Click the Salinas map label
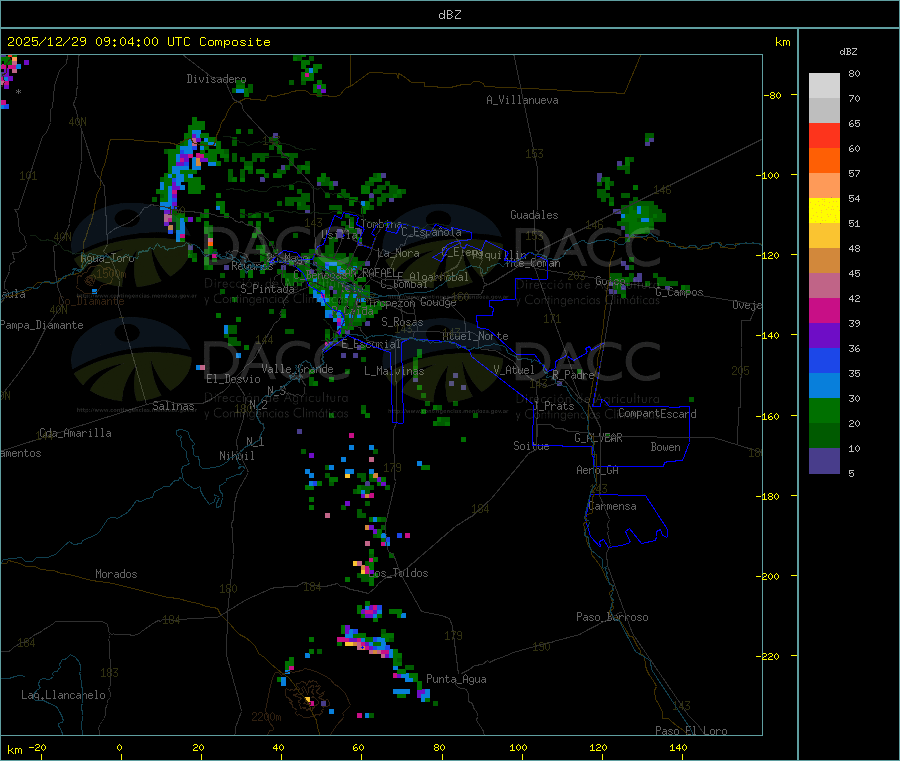The image size is (900, 761). pos(173,406)
